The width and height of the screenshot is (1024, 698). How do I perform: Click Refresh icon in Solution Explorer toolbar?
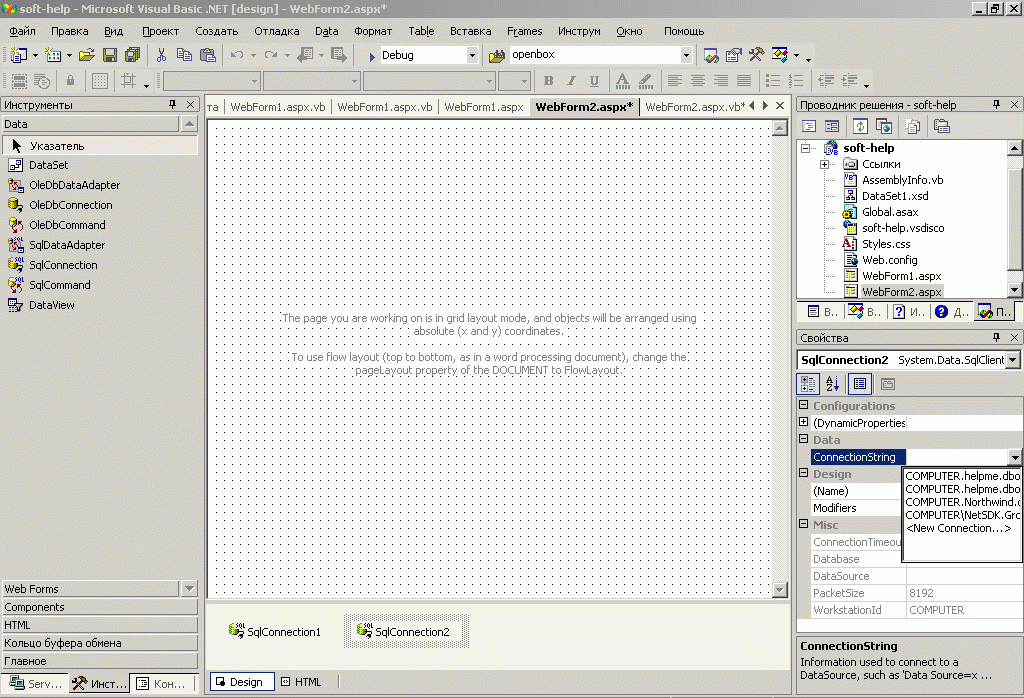[860, 126]
